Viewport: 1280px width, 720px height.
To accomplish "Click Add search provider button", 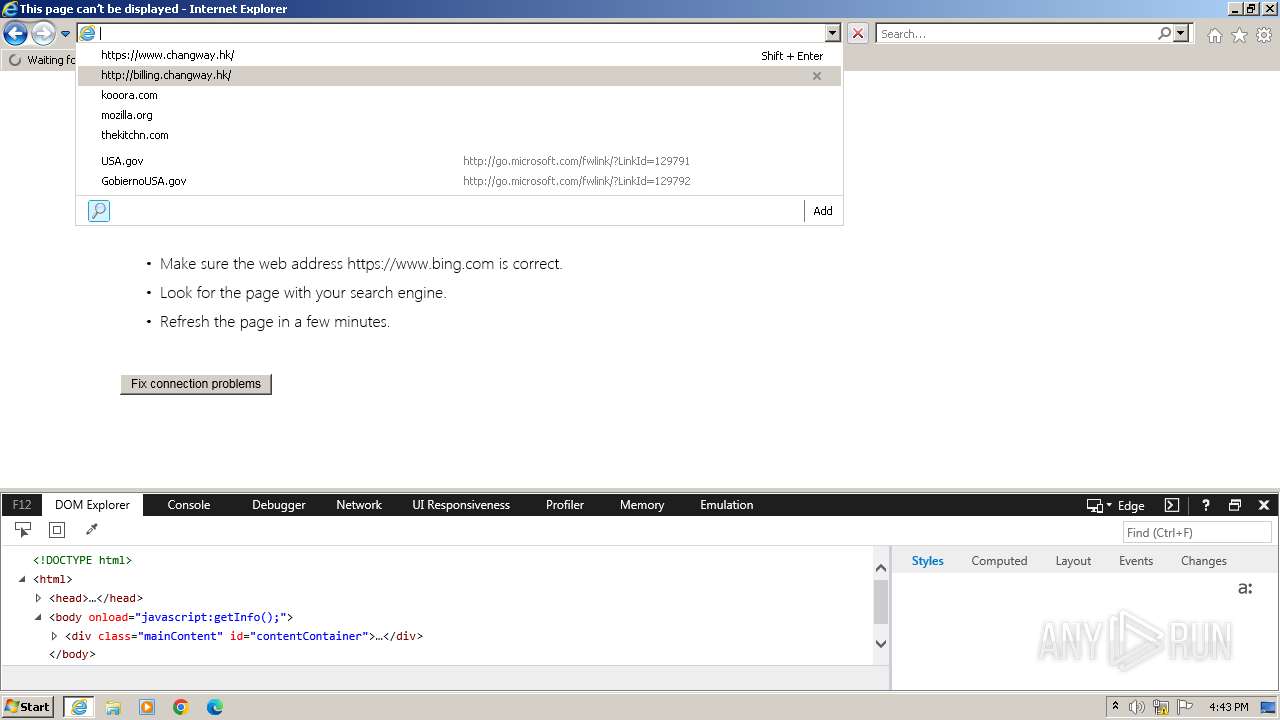I will pos(823,211).
